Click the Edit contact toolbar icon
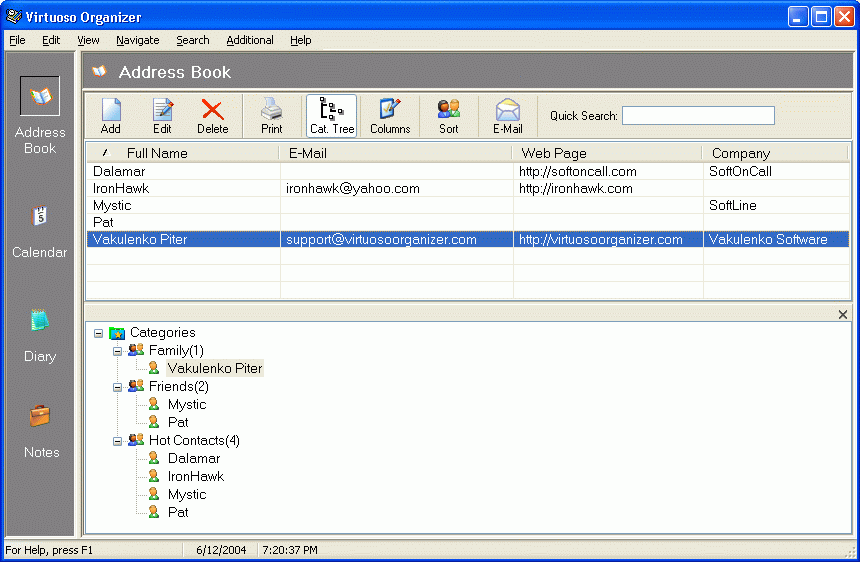The image size is (860, 562). 162,116
